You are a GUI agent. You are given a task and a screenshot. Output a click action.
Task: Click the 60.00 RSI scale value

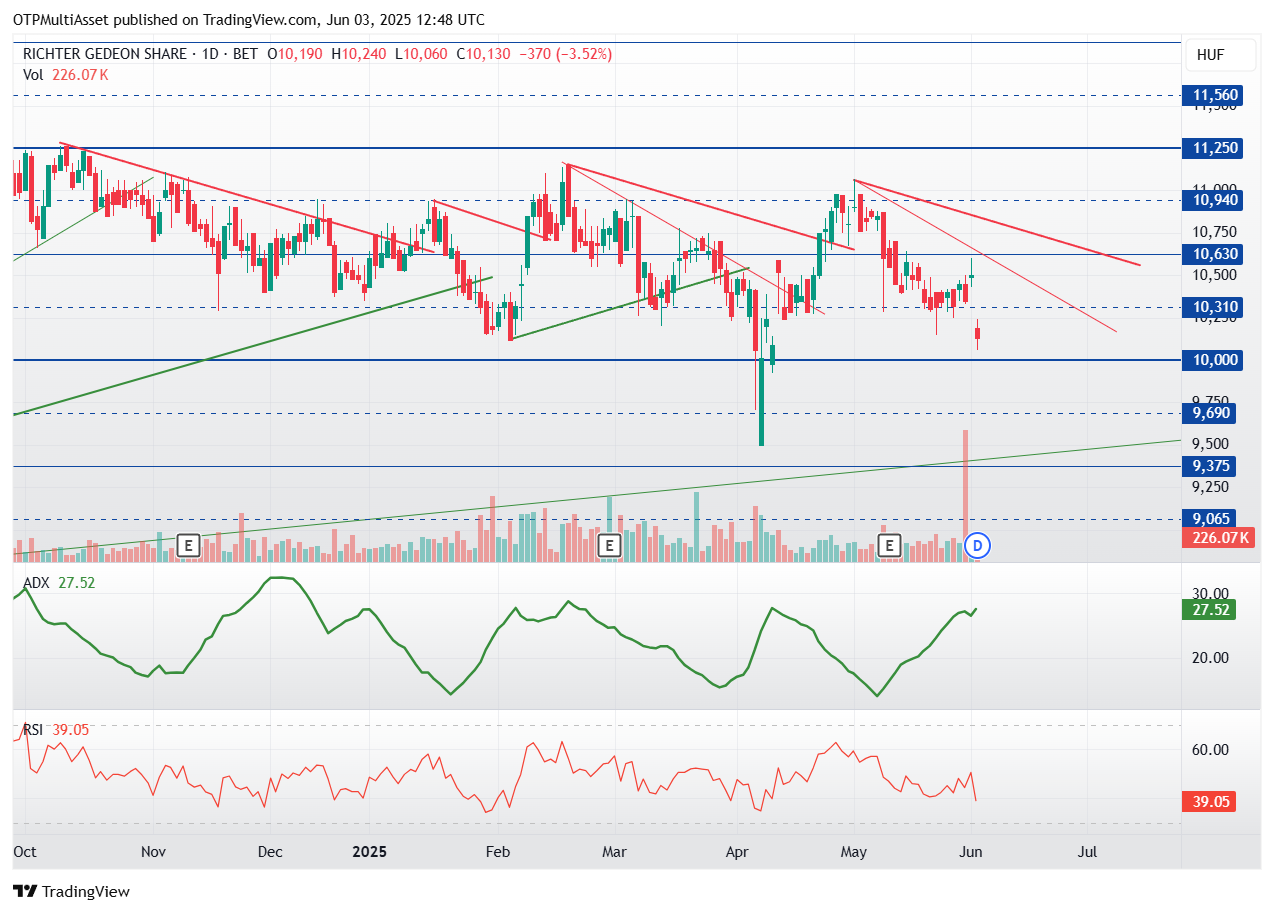coord(1211,750)
